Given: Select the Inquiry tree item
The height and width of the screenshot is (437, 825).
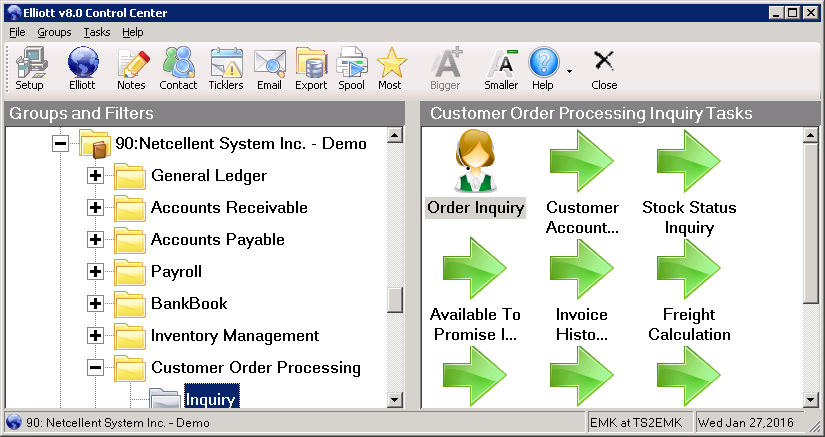Looking at the screenshot, I should (212, 398).
